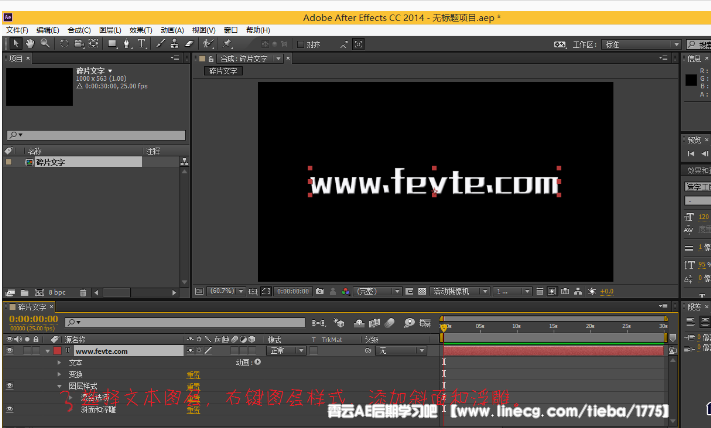
Task: Click the snapshot camera icon in viewer
Action: click(318, 291)
